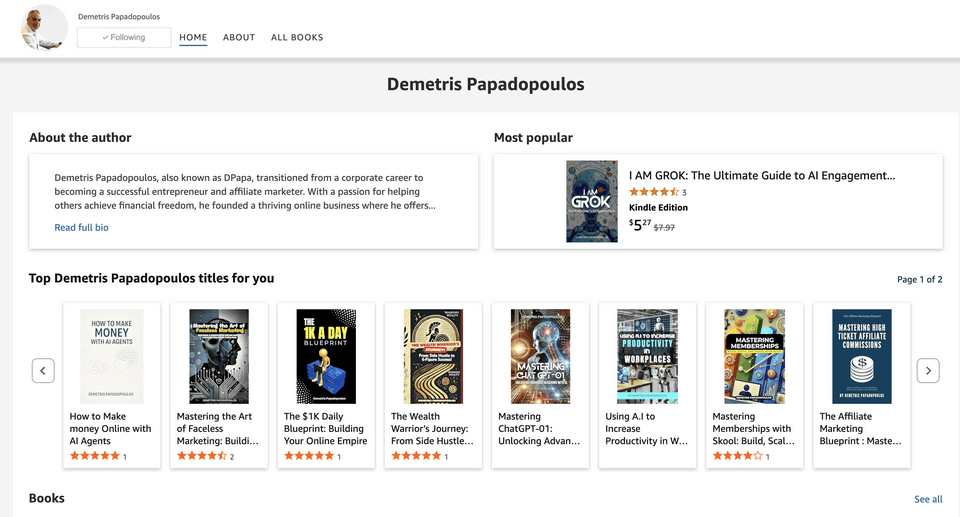The height and width of the screenshot is (517, 960).
Task: Open How to Make Money book cover
Action: [111, 356]
